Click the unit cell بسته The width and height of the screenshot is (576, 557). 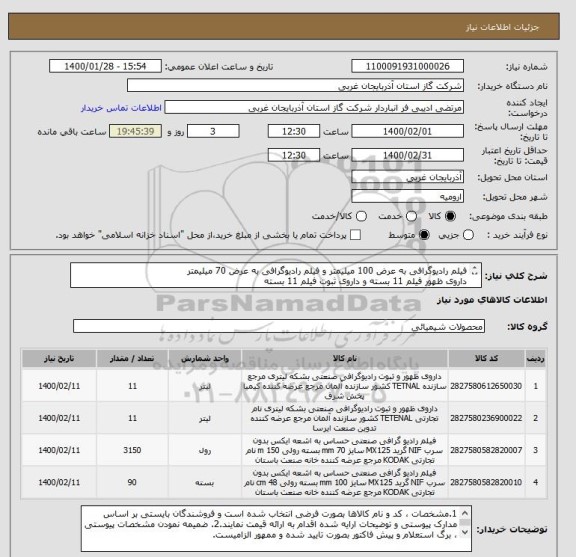pyautogui.click(x=205, y=482)
